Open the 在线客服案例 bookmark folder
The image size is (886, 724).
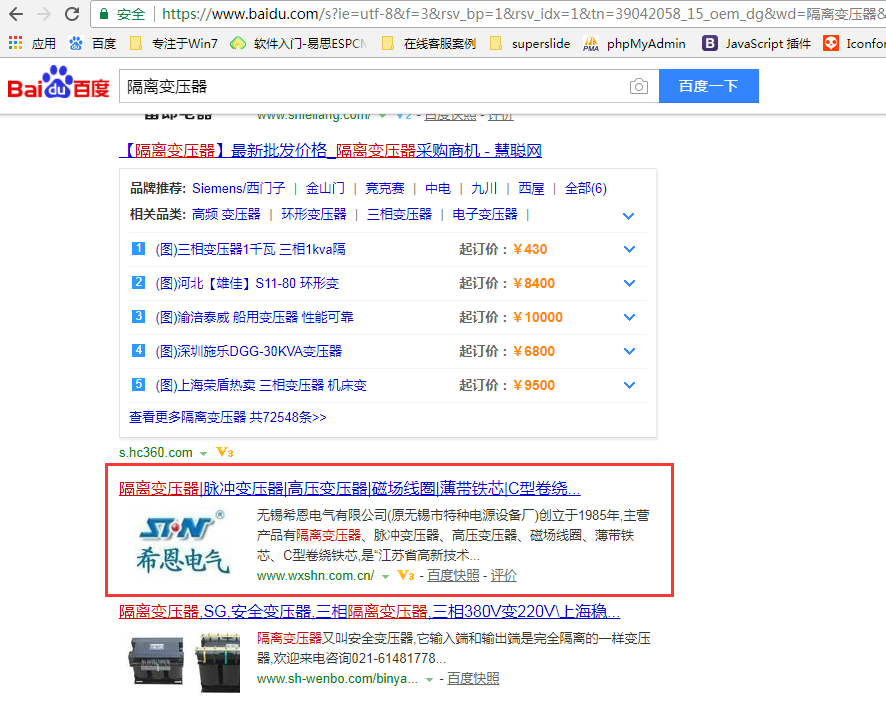429,43
